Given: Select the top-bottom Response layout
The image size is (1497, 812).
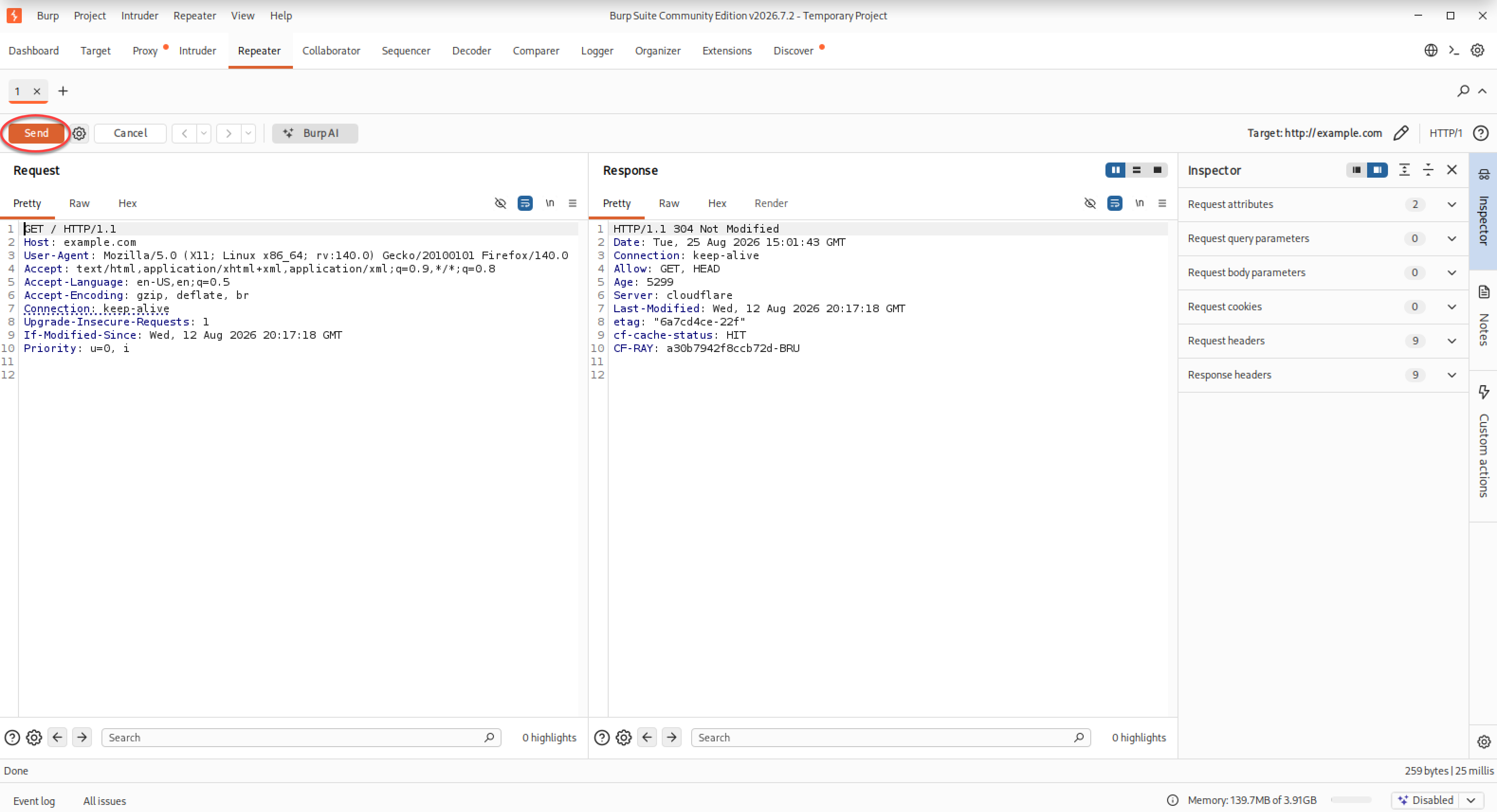Looking at the screenshot, I should (1137, 170).
